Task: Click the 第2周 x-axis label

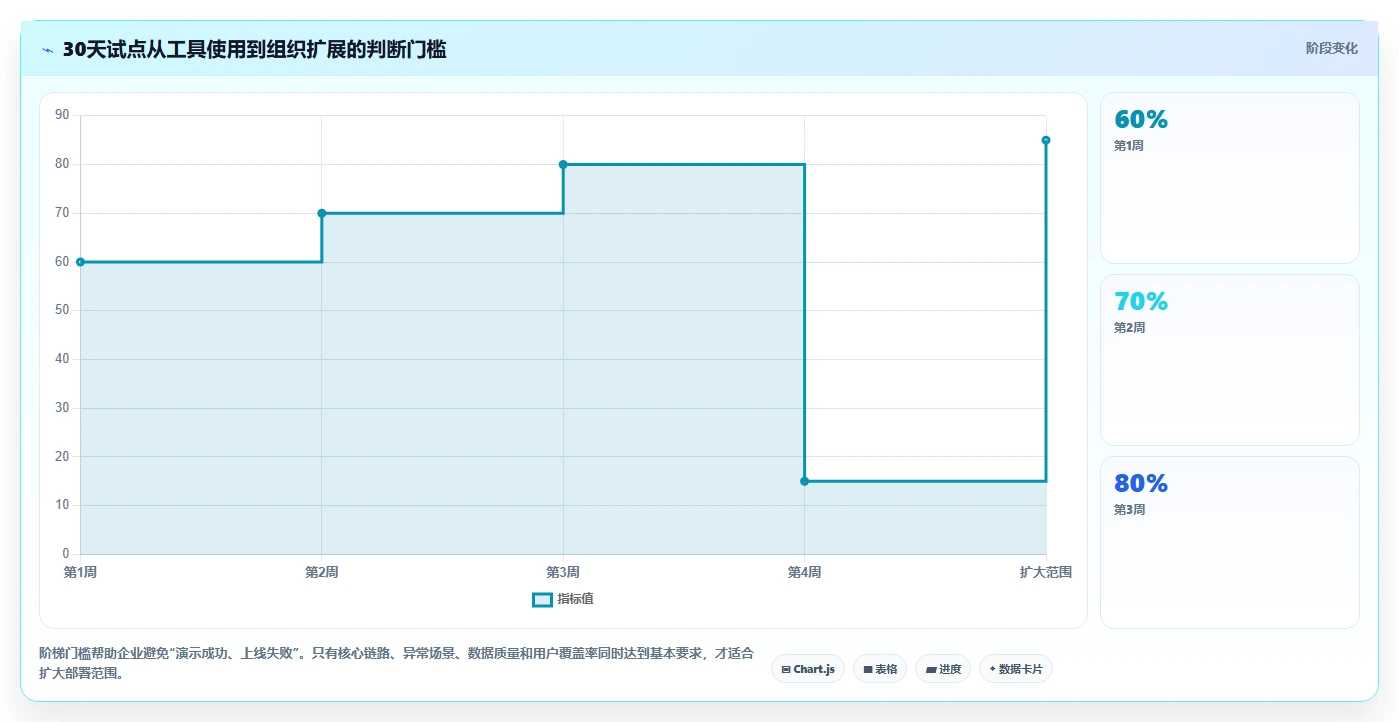Action: (321, 572)
